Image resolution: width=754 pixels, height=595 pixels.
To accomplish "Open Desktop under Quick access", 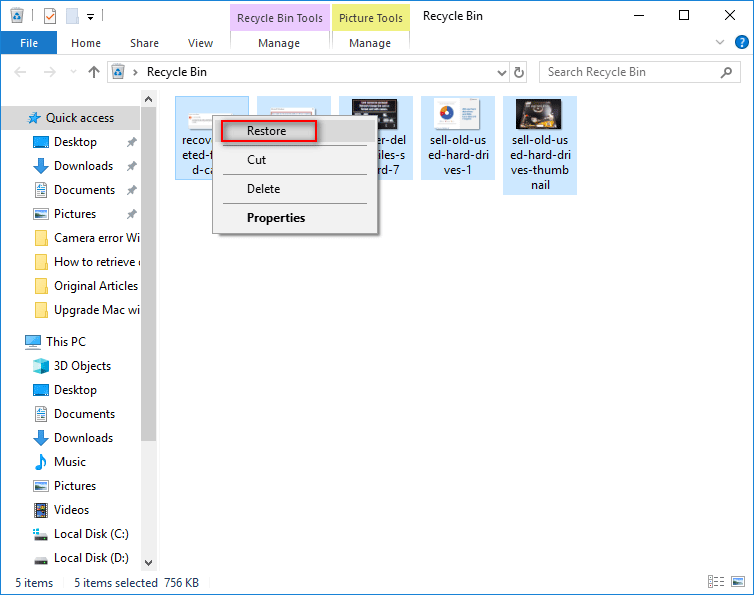I will [75, 142].
